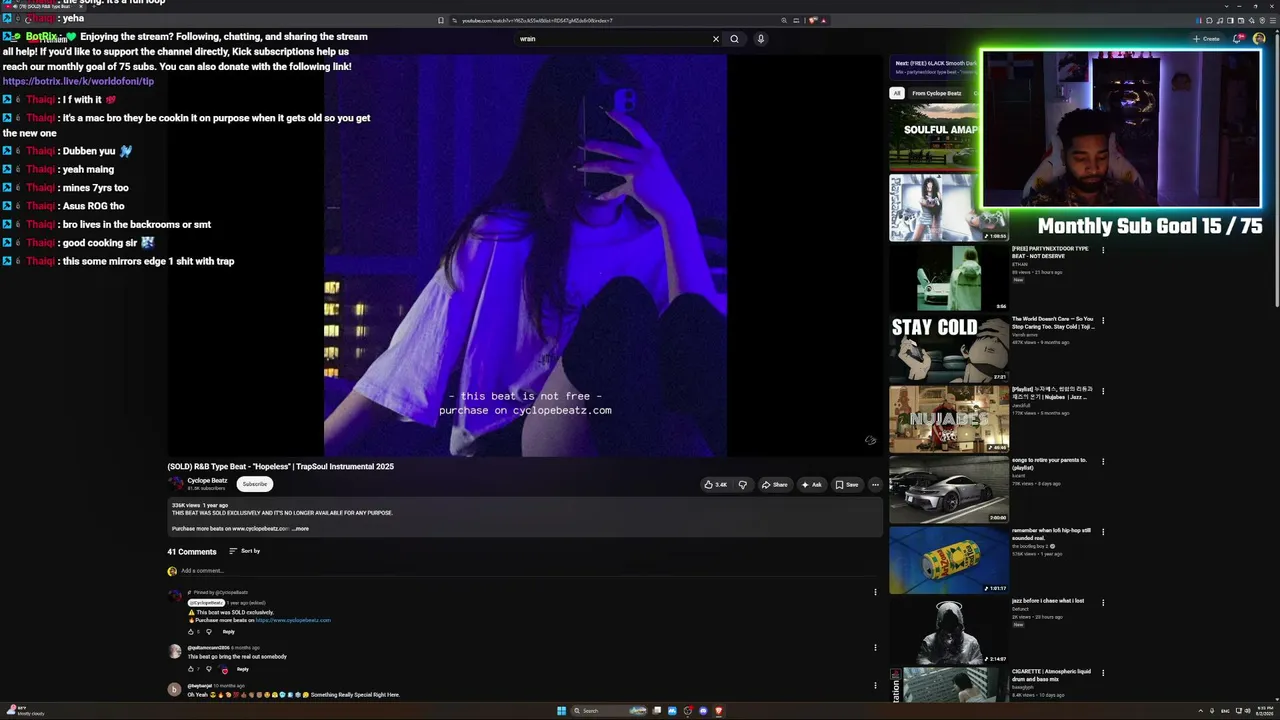This screenshot has width=1280, height=720.
Task: Open the Soulful Amapiano thumbnail
Action: (x=934, y=139)
